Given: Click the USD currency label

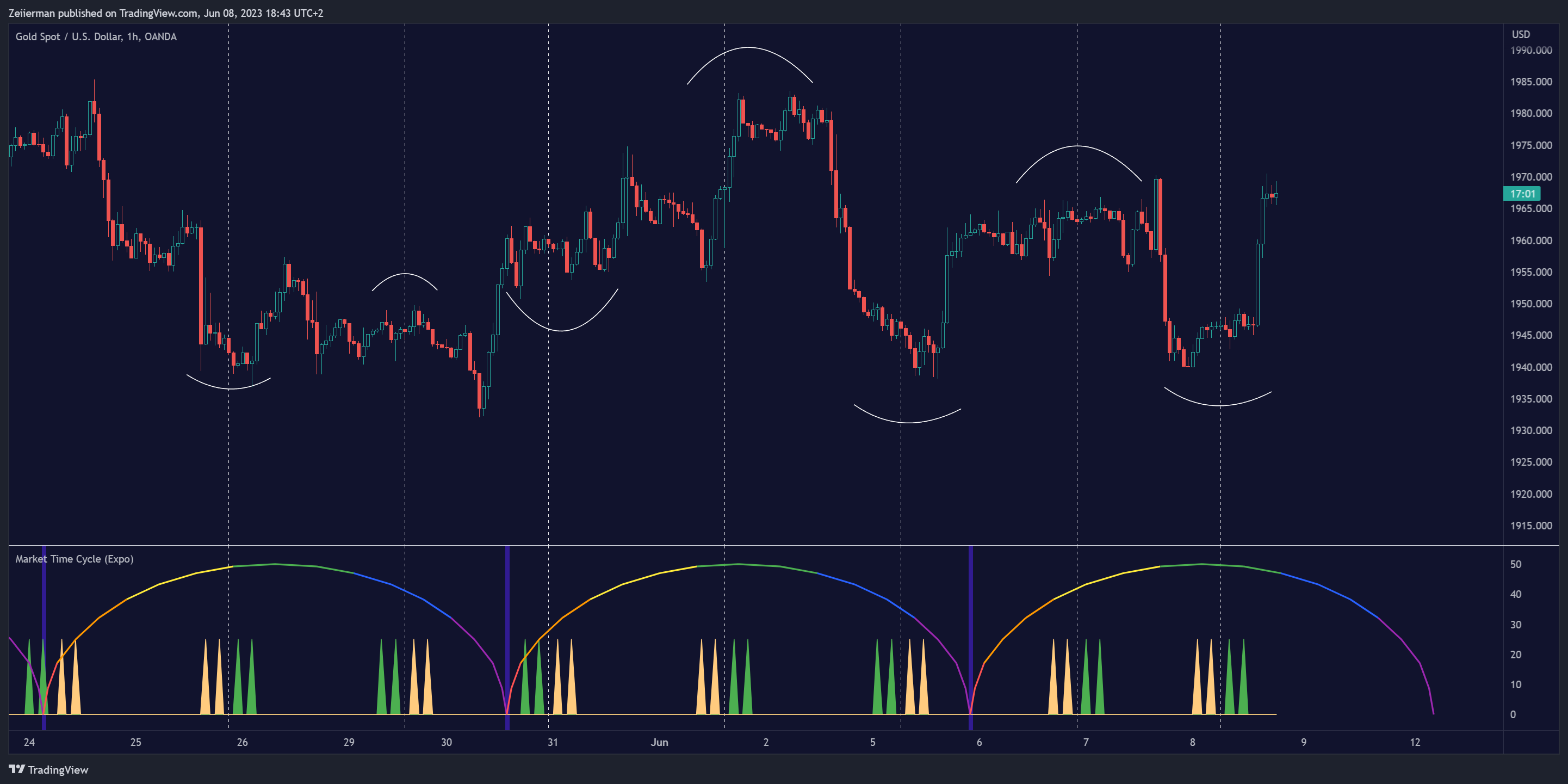Looking at the screenshot, I should click(1521, 35).
